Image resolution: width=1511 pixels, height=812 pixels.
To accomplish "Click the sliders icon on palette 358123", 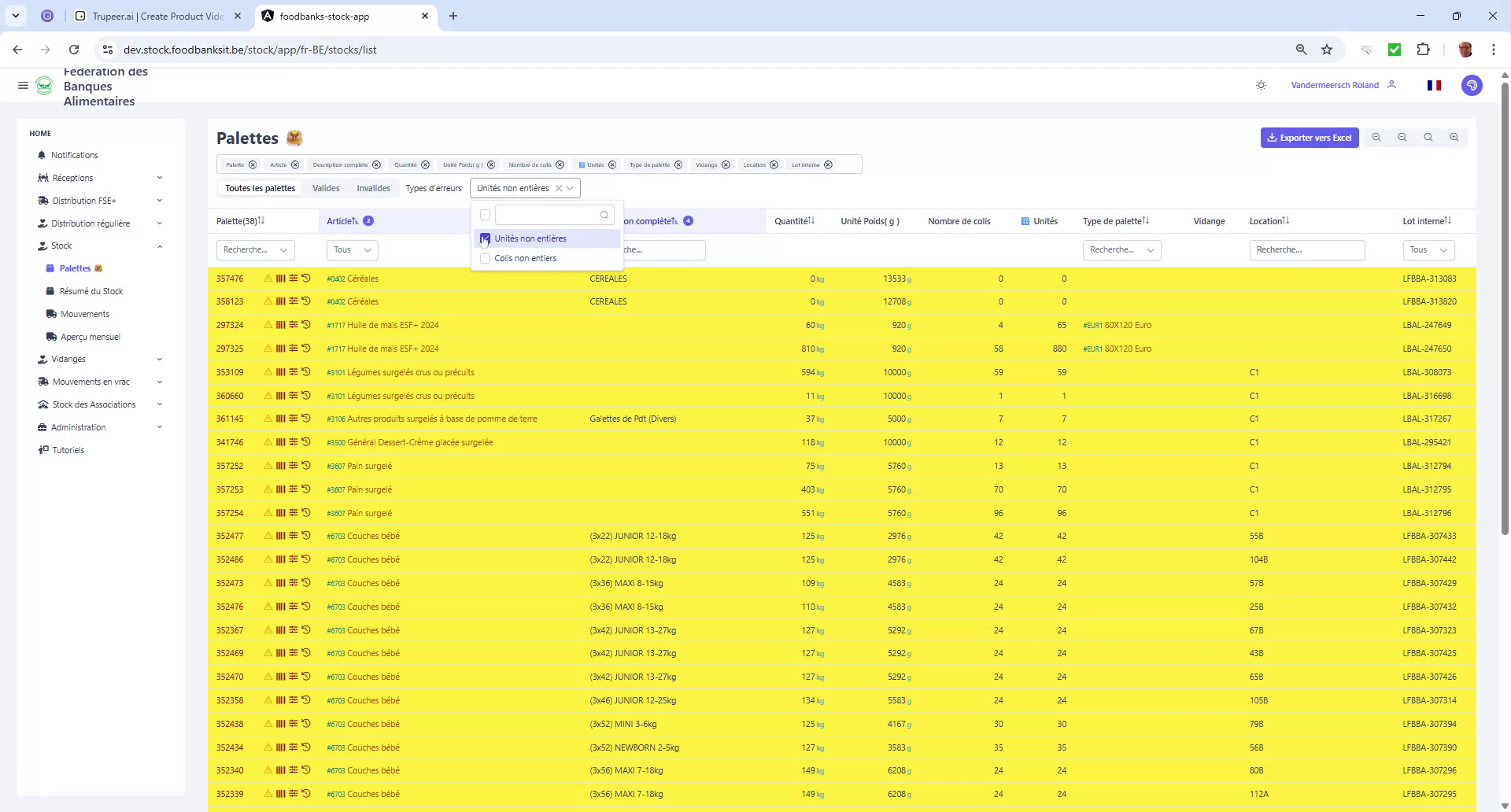I will (294, 301).
